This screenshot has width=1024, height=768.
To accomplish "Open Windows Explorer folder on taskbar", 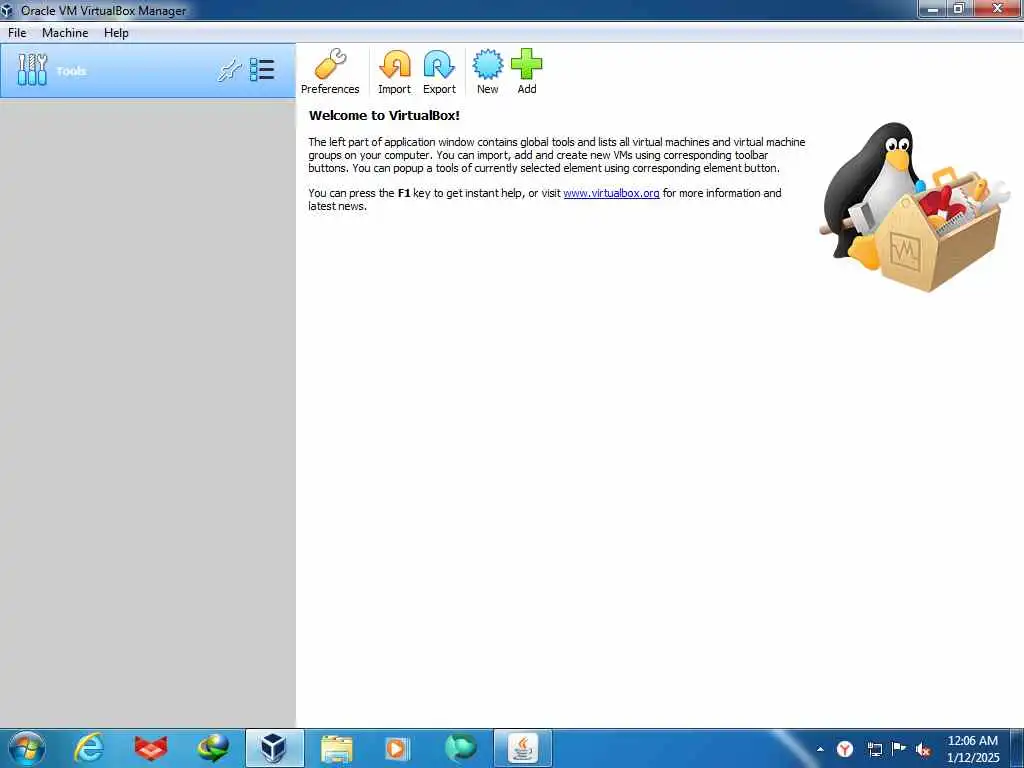I will (x=336, y=749).
